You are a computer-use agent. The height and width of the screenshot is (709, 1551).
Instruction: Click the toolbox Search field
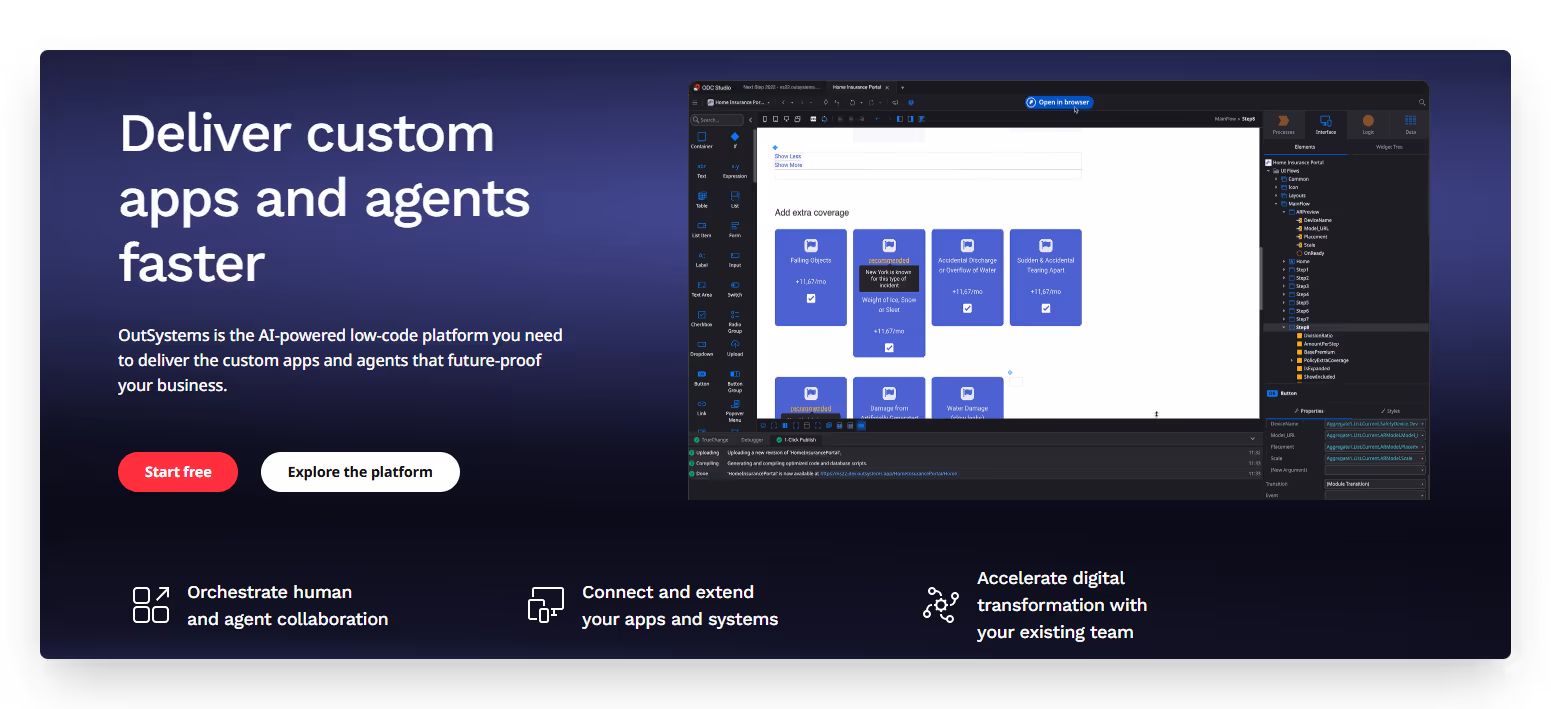[719, 119]
